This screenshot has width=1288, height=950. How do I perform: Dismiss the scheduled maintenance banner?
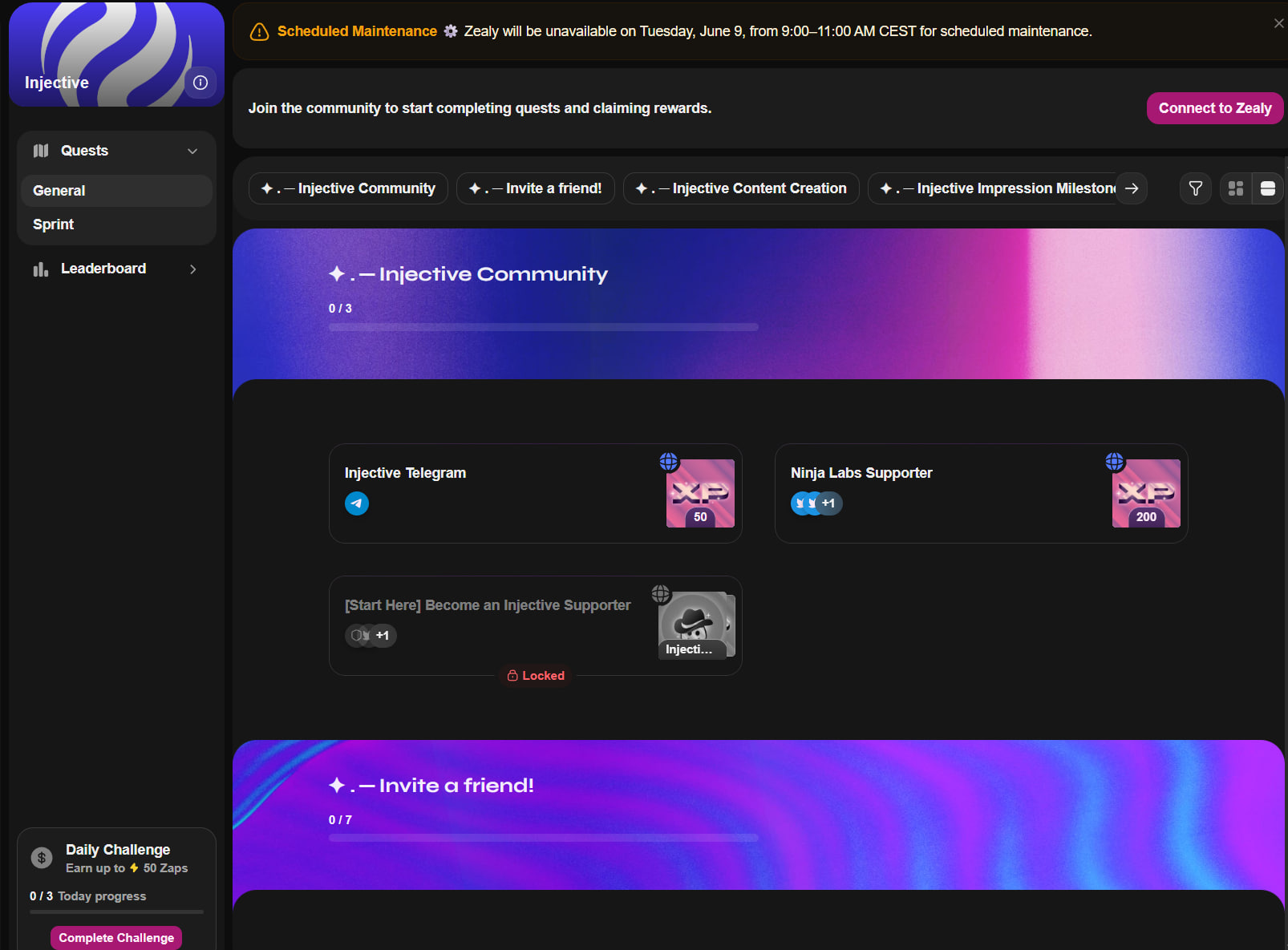[1278, 23]
